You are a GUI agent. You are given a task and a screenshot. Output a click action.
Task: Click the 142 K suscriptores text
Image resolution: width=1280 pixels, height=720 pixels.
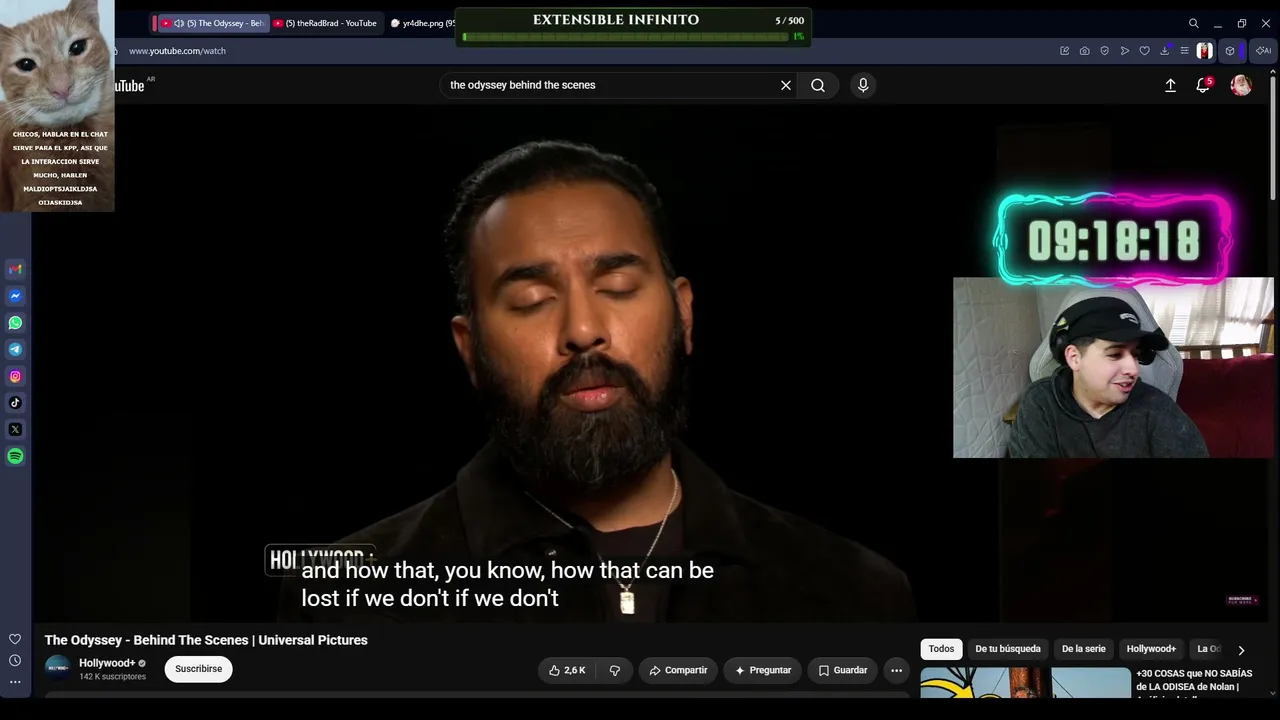coord(112,677)
